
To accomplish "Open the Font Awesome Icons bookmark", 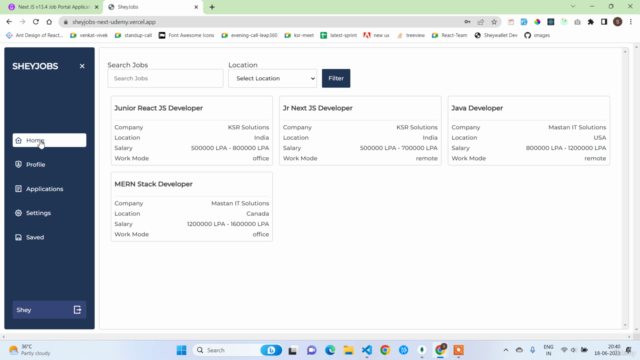I will click(187, 35).
